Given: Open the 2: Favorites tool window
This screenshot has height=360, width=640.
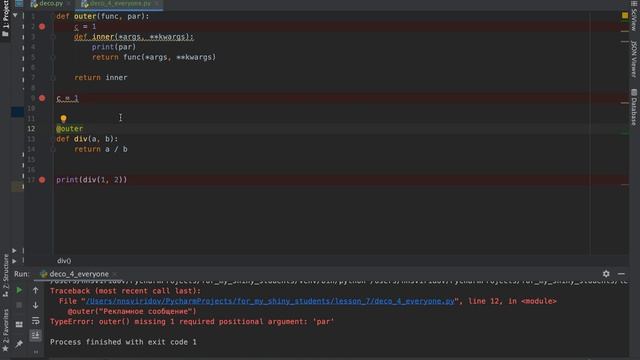Looking at the screenshot, I should (5, 331).
